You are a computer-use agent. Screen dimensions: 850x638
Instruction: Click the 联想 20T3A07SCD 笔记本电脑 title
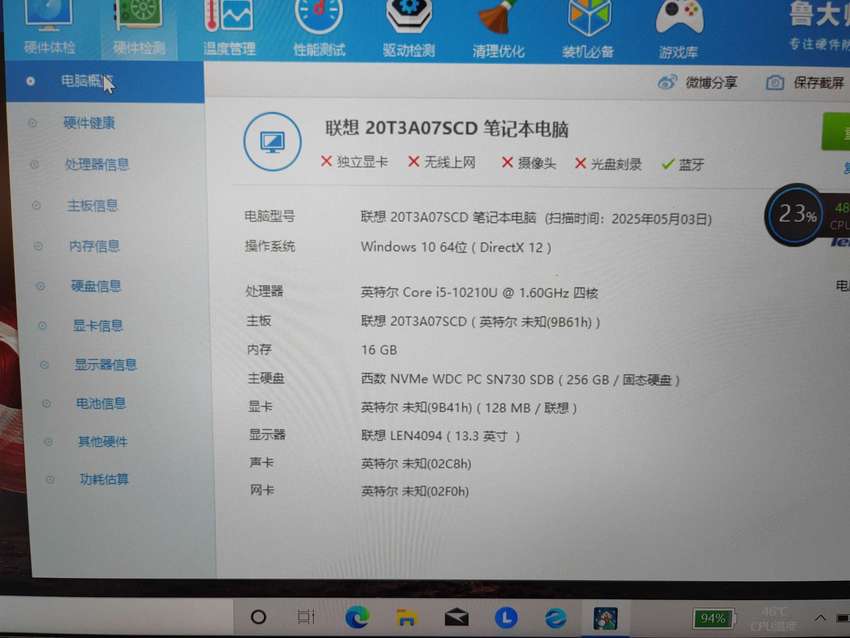[x=447, y=129]
